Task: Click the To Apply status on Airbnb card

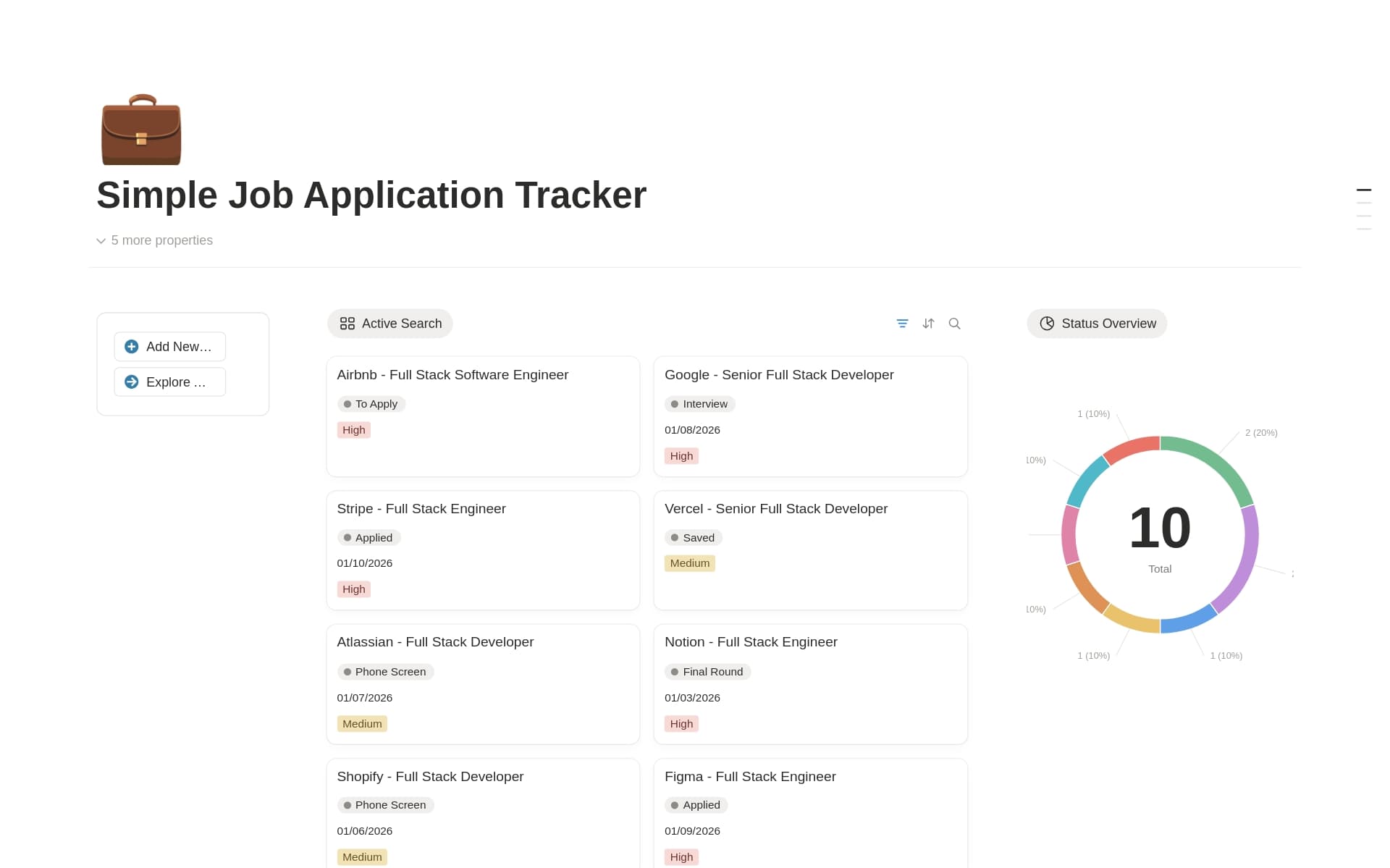Action: coord(371,404)
